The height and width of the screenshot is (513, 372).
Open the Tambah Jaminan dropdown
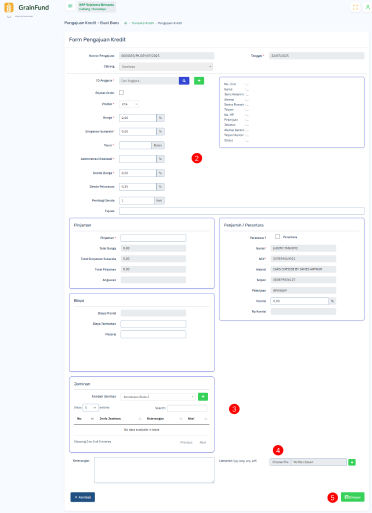coord(158,397)
